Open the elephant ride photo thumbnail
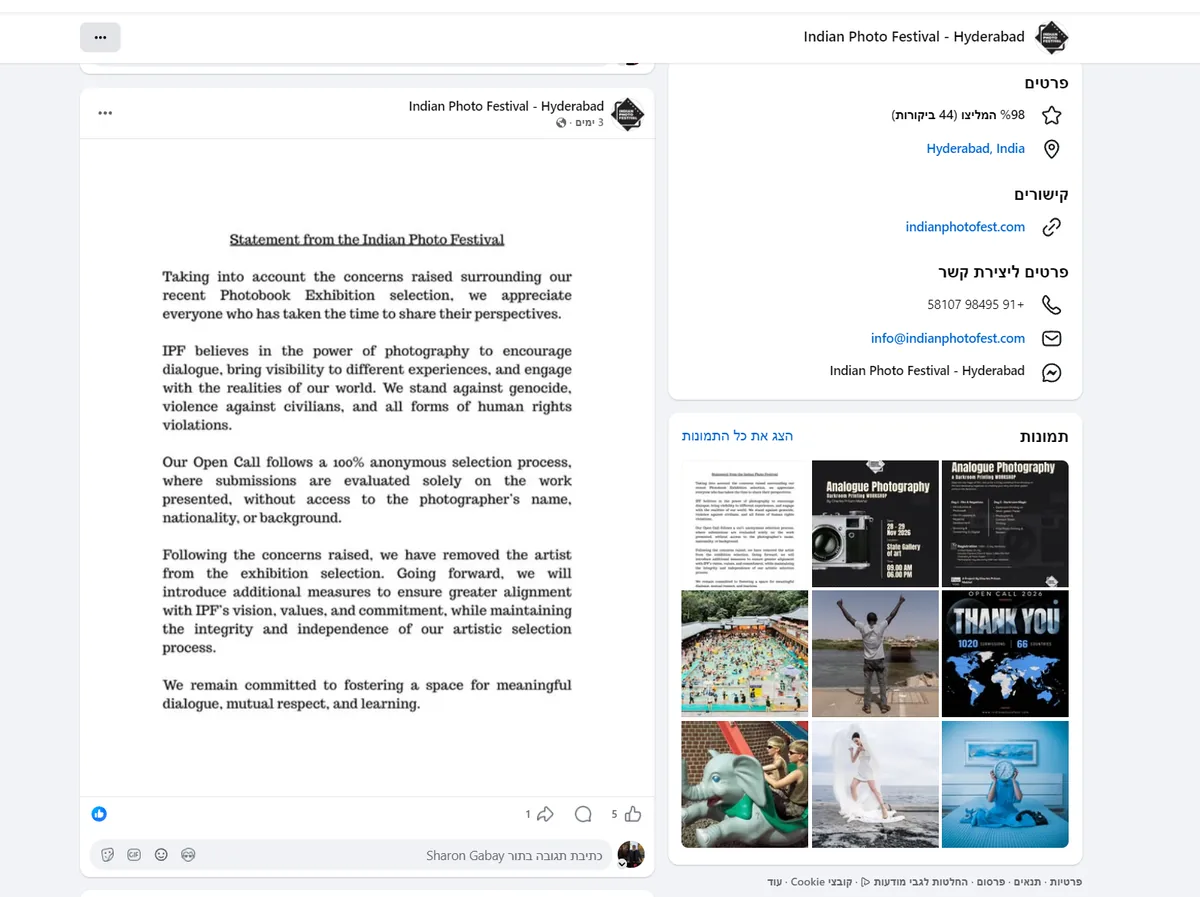Viewport: 1200px width, 897px height. coord(744,785)
